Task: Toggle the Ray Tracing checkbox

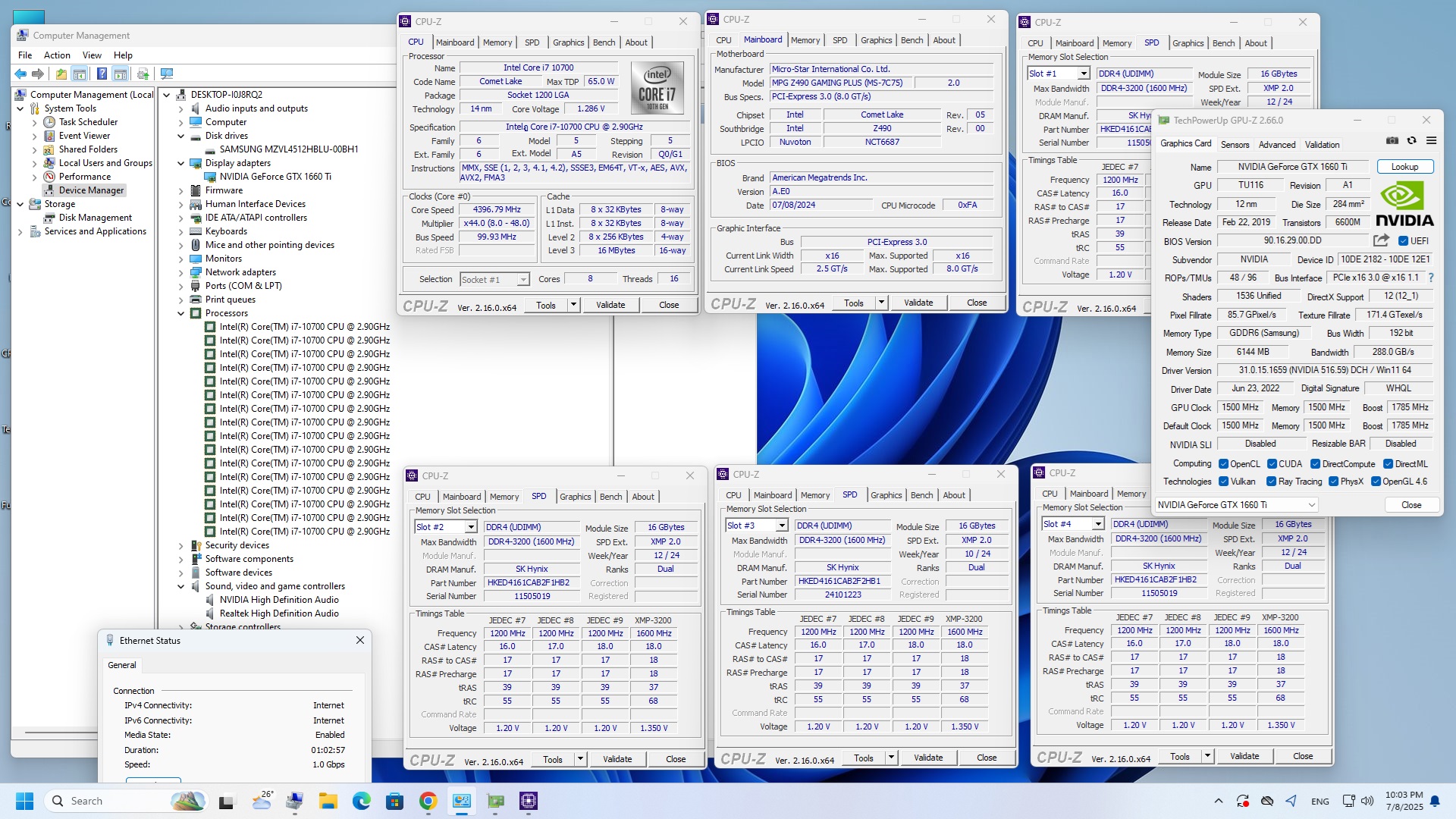Action: (1272, 482)
